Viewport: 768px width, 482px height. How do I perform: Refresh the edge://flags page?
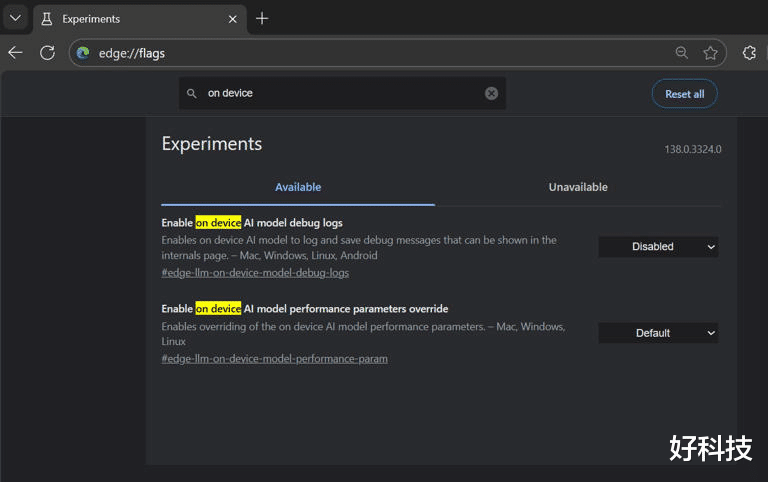(x=47, y=53)
